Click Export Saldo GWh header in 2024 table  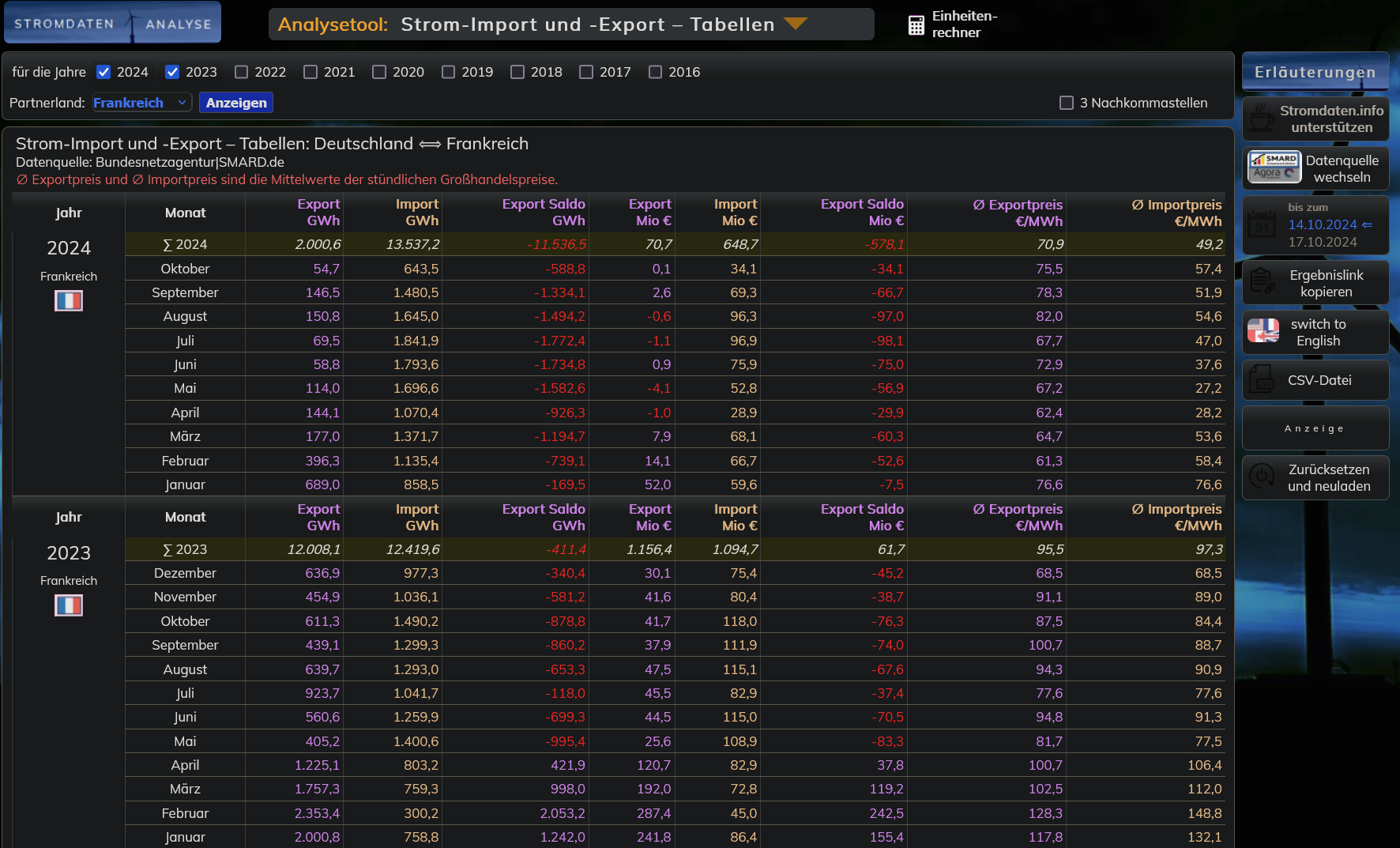coord(544,213)
